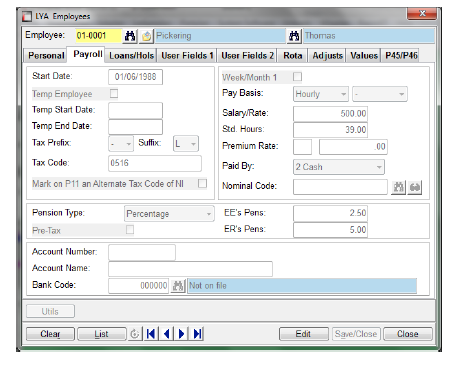Go to the first employee record
The width and height of the screenshot is (464, 375).
(151, 334)
